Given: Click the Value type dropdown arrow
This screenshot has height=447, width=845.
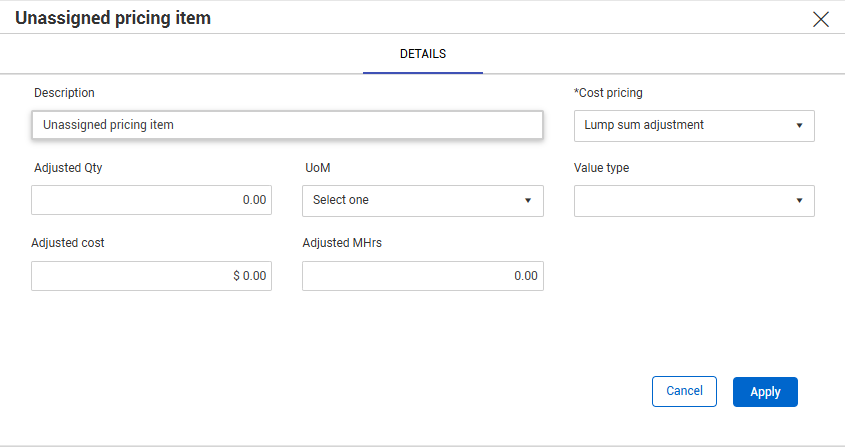Looking at the screenshot, I should point(799,201).
